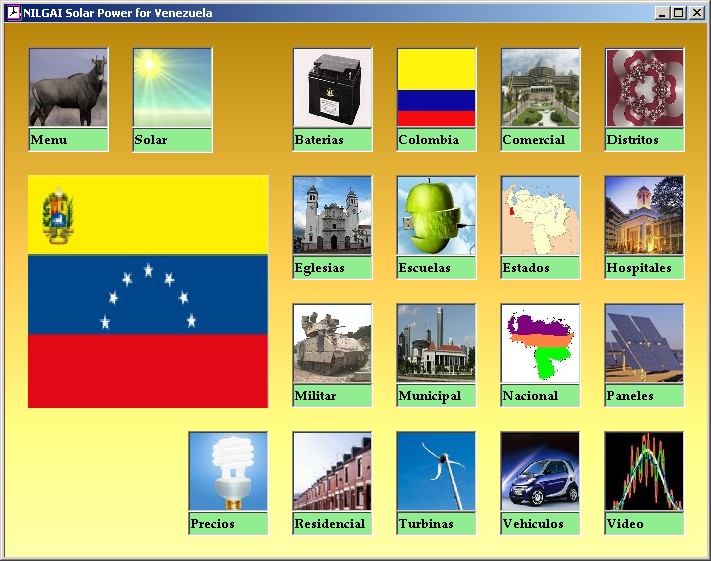711x561 pixels.
Task: Click the Paneles solar panel icon
Action: pyautogui.click(x=644, y=343)
